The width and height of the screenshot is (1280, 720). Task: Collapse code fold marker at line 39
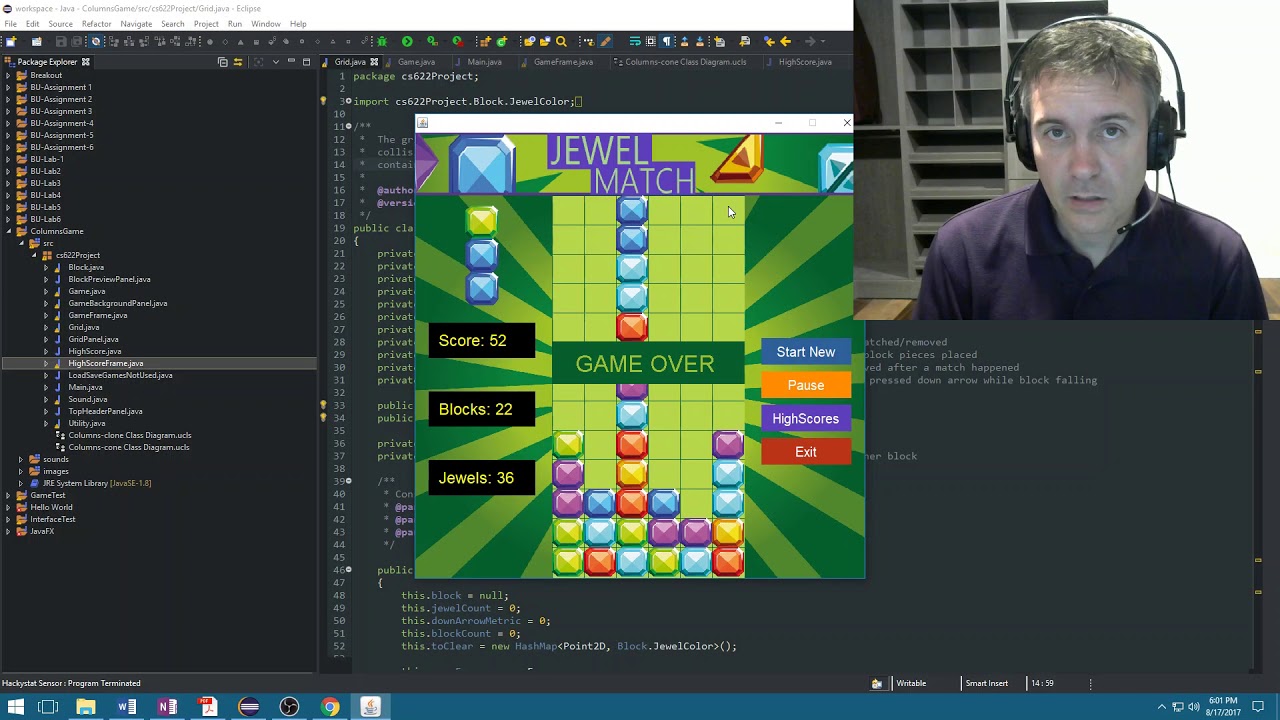(x=348, y=481)
